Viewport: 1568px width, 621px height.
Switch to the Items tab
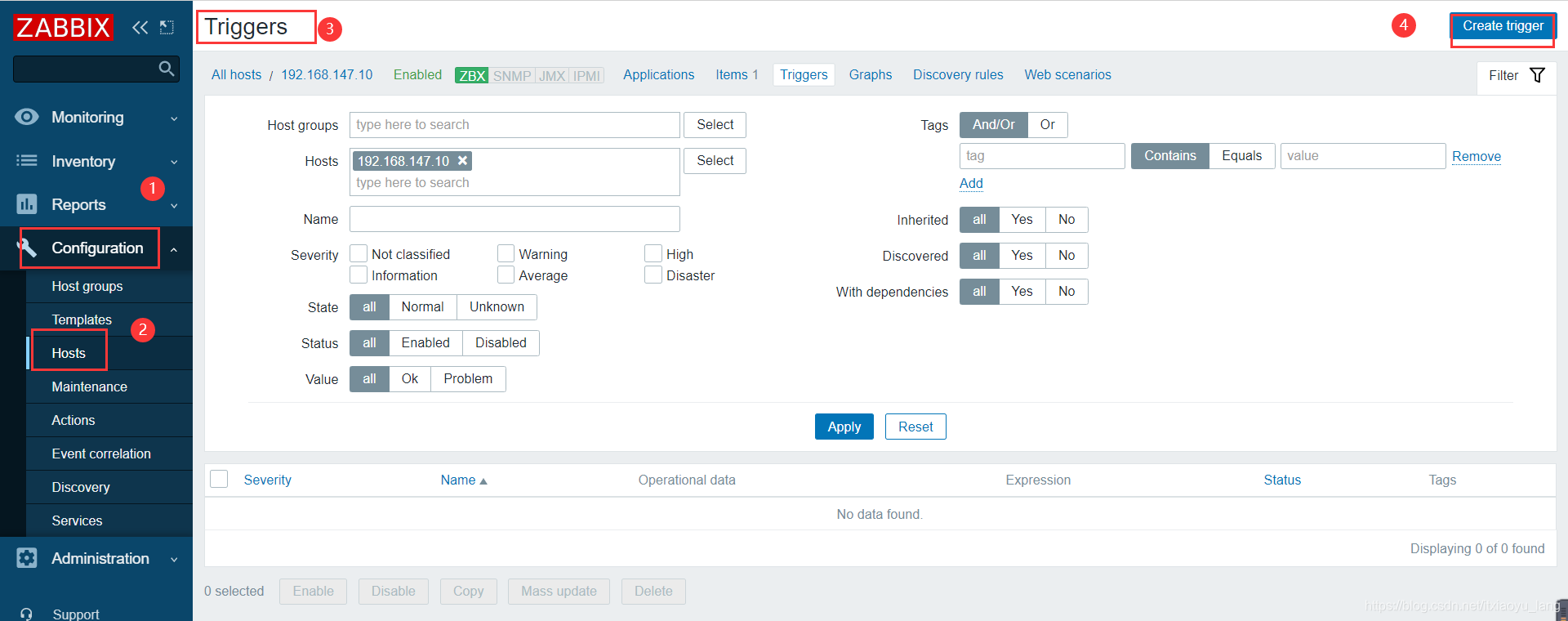tap(737, 74)
